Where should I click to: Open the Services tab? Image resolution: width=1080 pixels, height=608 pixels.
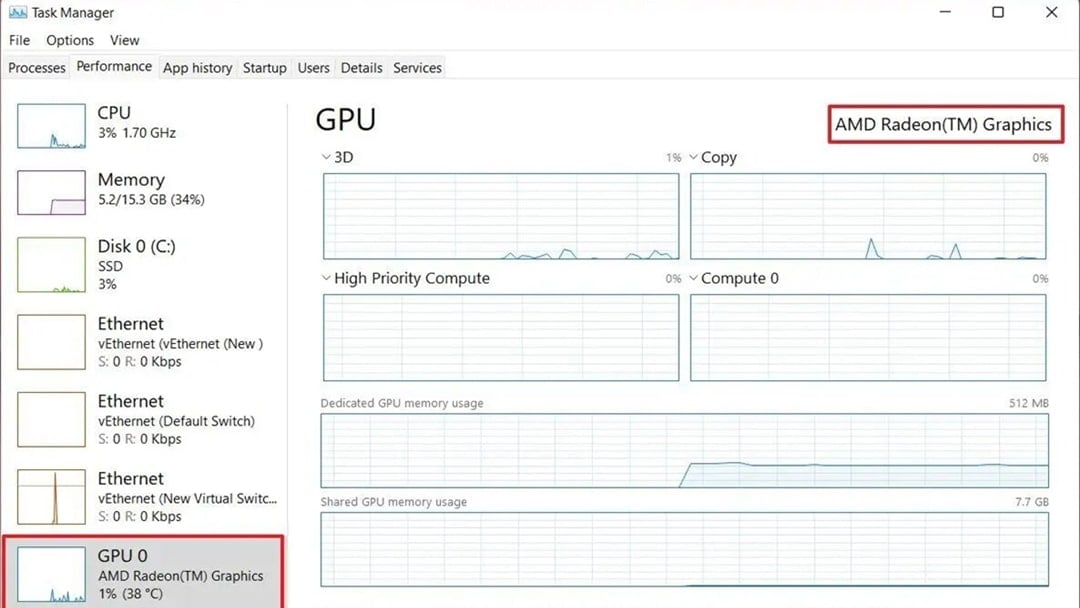tap(417, 68)
